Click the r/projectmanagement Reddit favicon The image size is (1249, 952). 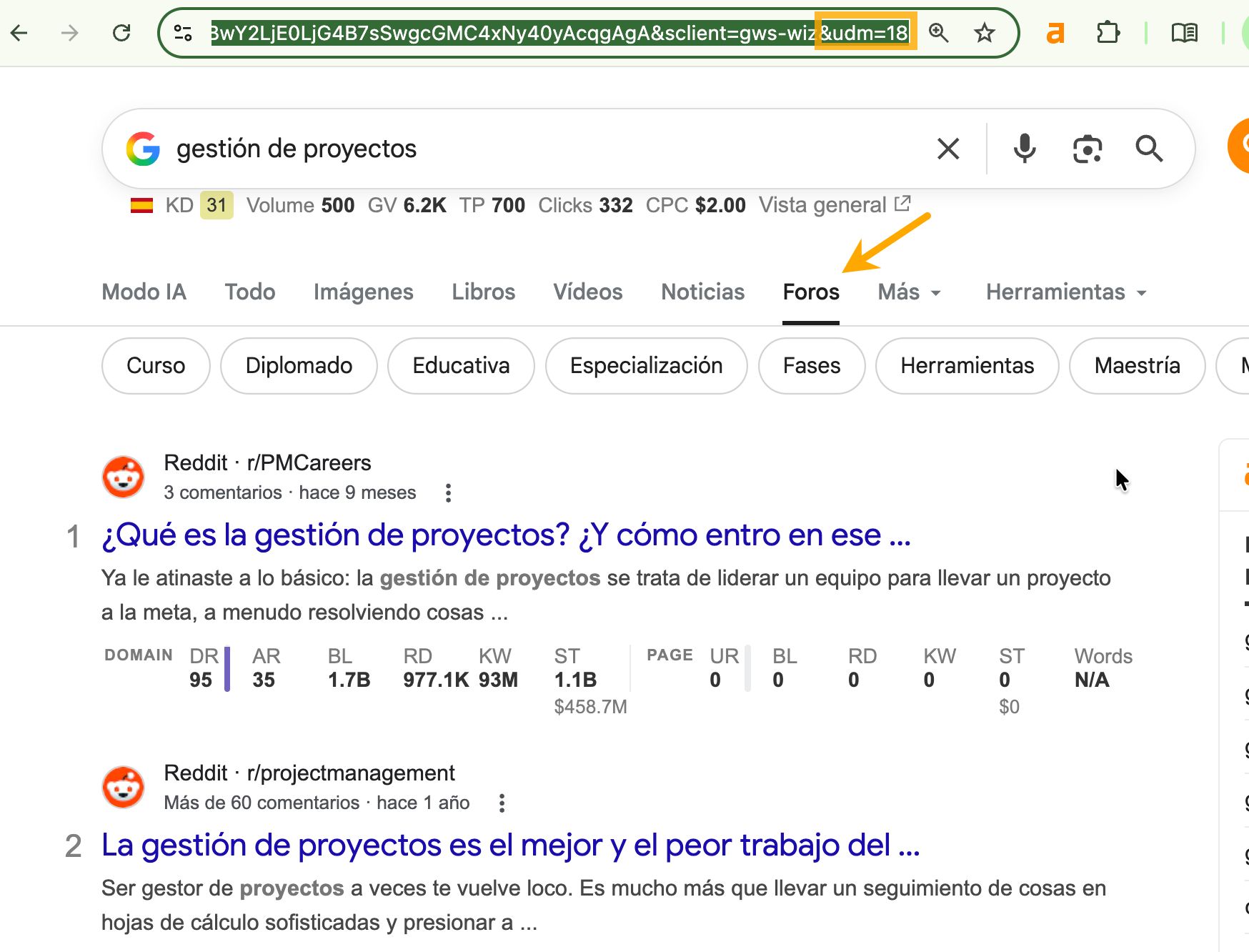point(124,787)
